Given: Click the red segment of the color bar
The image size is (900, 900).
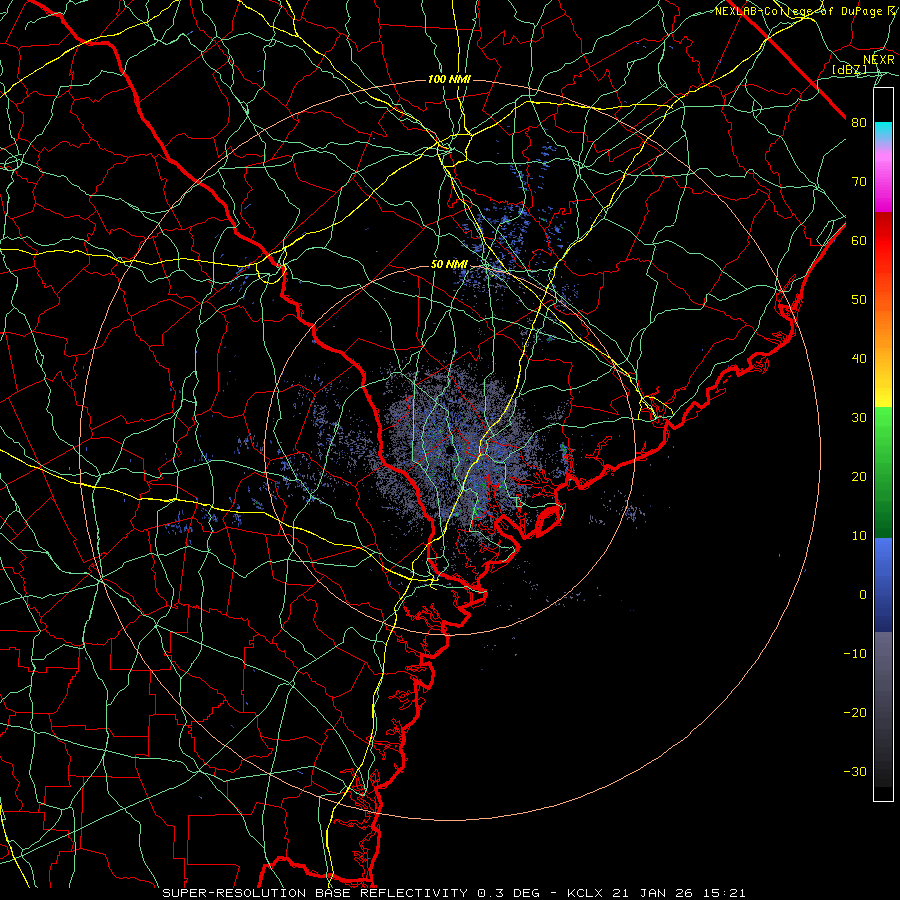Looking at the screenshot, I should coord(883,241).
